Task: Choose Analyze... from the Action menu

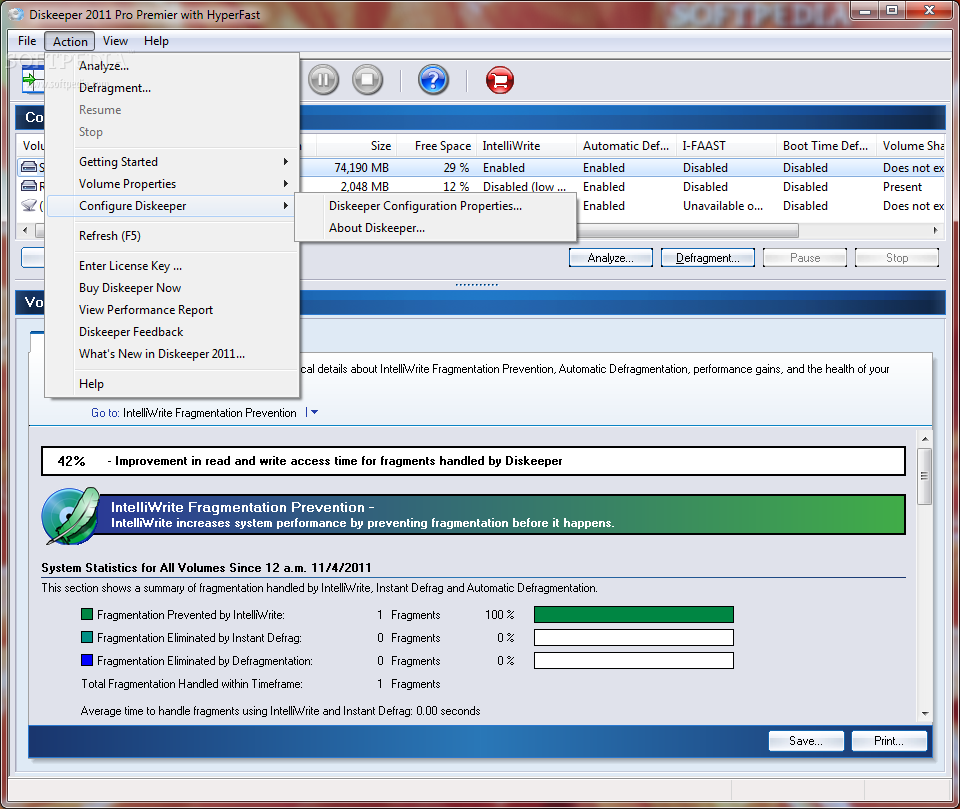Action: pos(173,66)
